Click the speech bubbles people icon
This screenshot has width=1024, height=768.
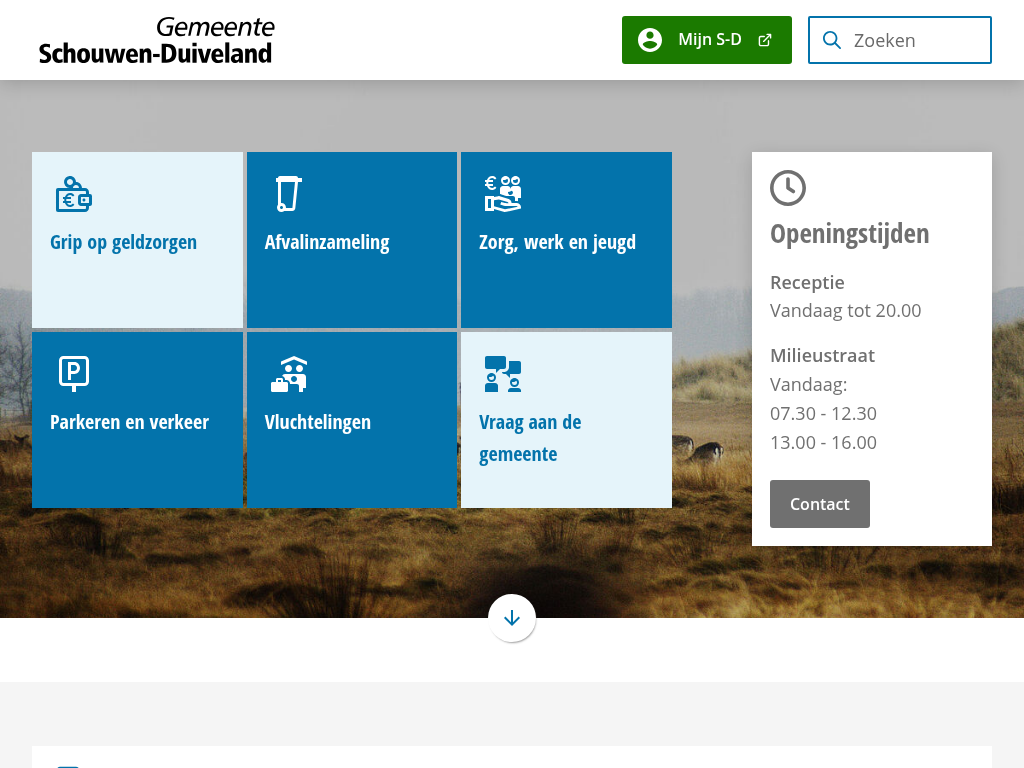pyautogui.click(x=503, y=374)
